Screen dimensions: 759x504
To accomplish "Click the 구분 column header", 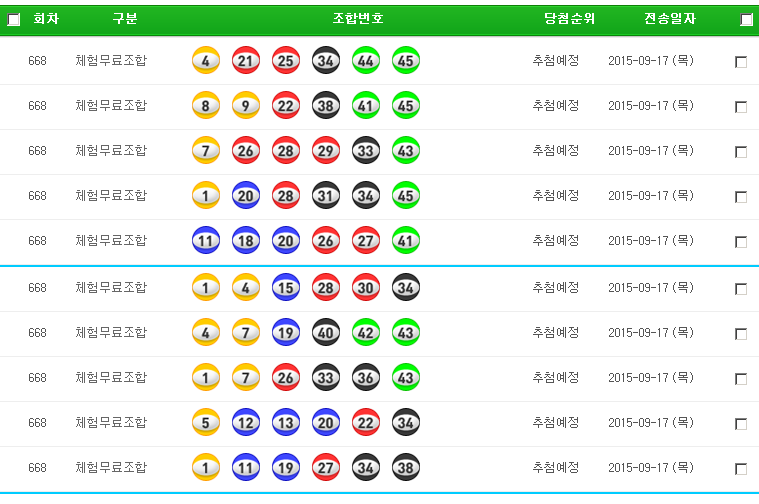I will [125, 19].
